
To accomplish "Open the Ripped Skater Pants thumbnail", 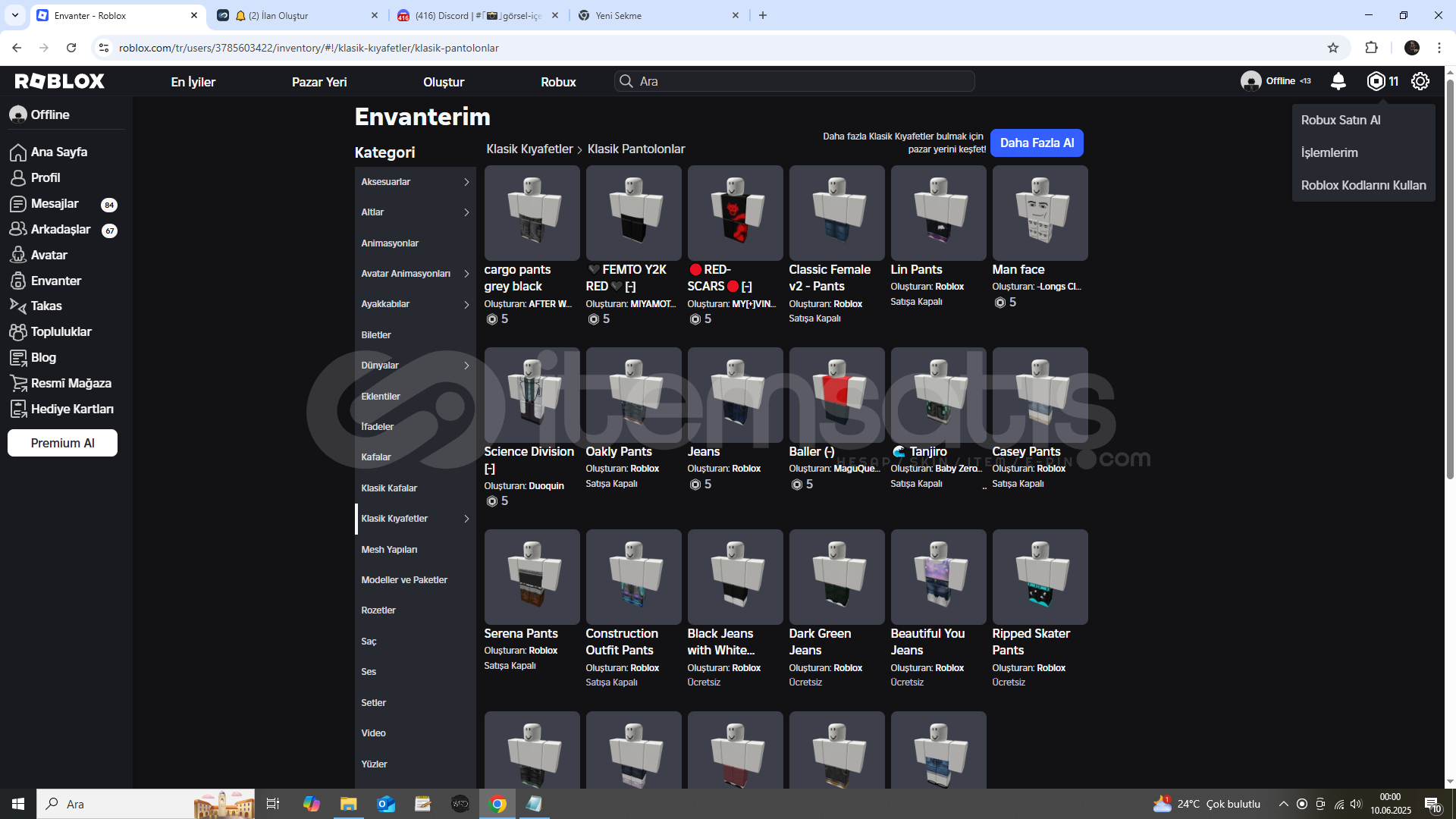I will pyautogui.click(x=1040, y=577).
